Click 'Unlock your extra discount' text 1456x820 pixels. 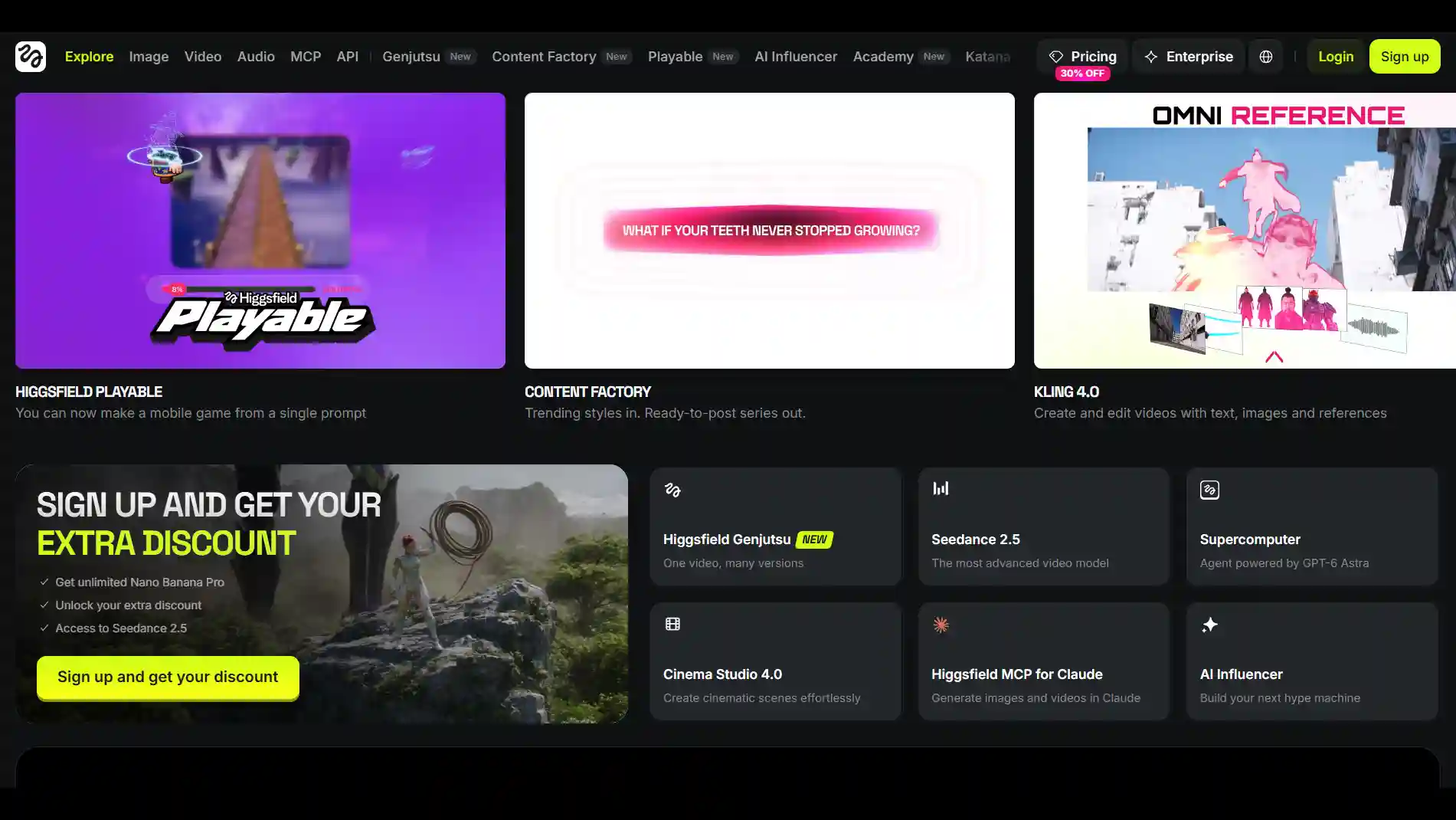[128, 605]
